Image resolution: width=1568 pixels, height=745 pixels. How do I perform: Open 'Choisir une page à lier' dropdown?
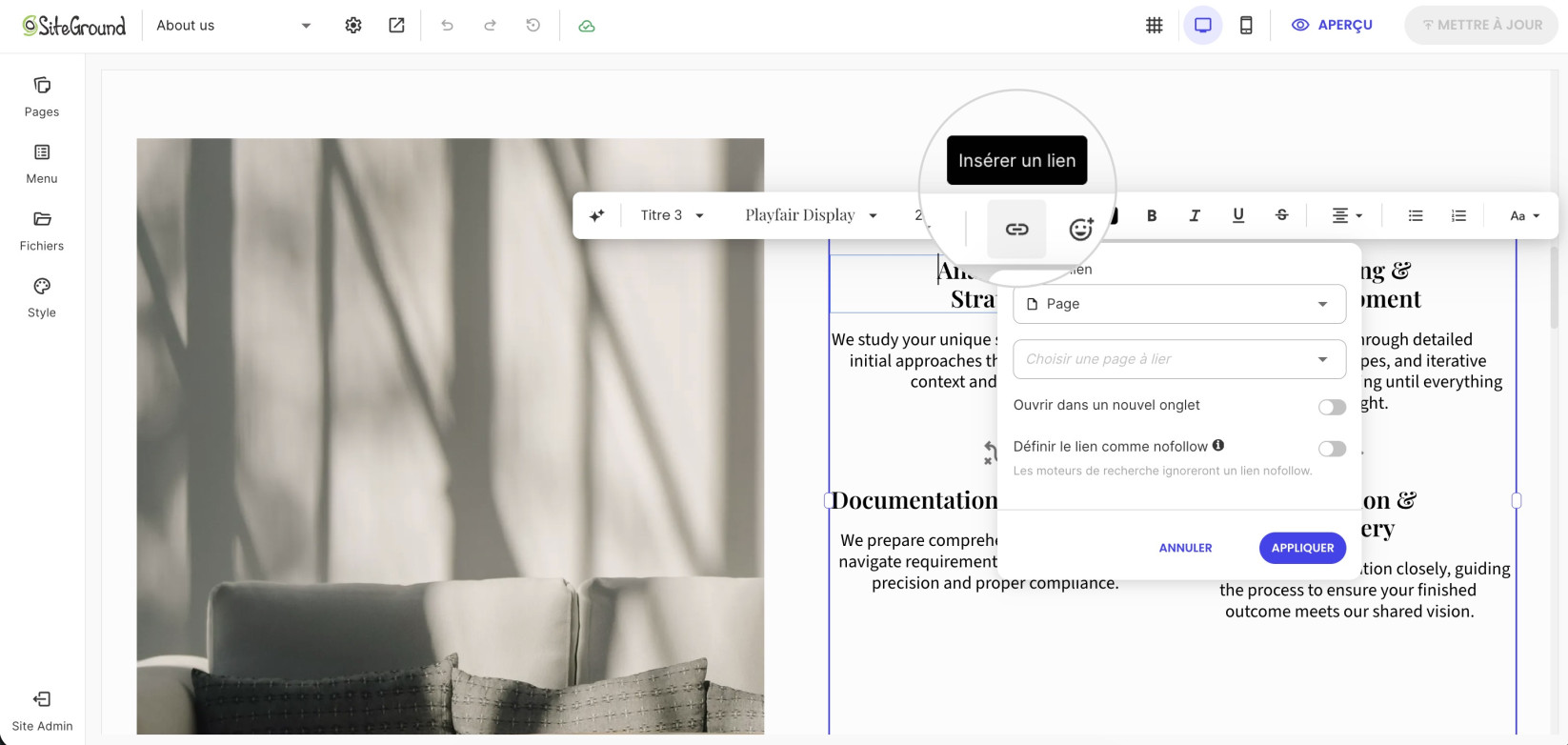1179,359
